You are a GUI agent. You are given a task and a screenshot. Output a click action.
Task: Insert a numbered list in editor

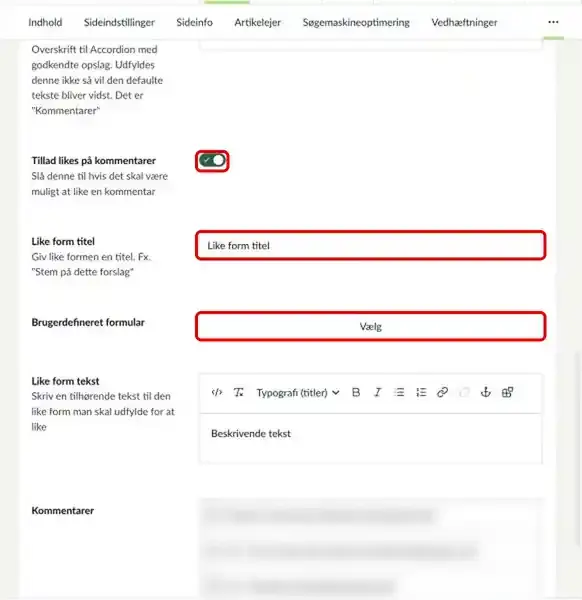pyautogui.click(x=421, y=393)
